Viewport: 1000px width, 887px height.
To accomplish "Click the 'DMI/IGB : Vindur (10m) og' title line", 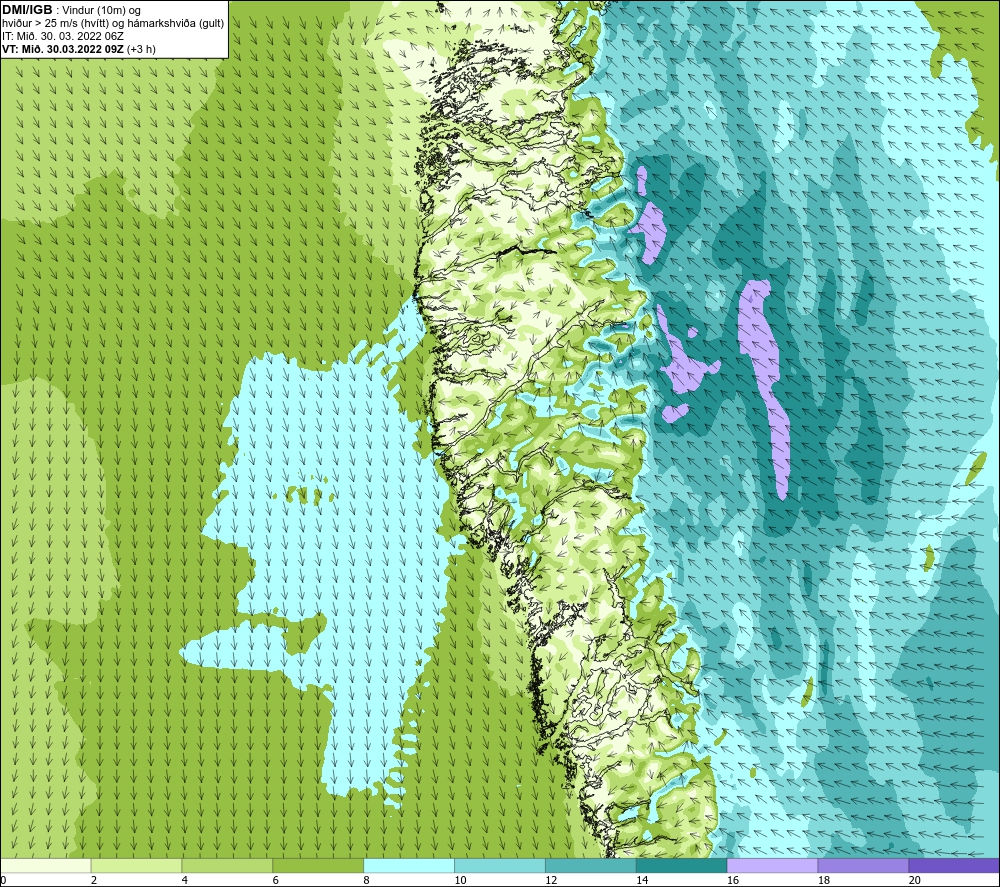I will tap(71, 10).
